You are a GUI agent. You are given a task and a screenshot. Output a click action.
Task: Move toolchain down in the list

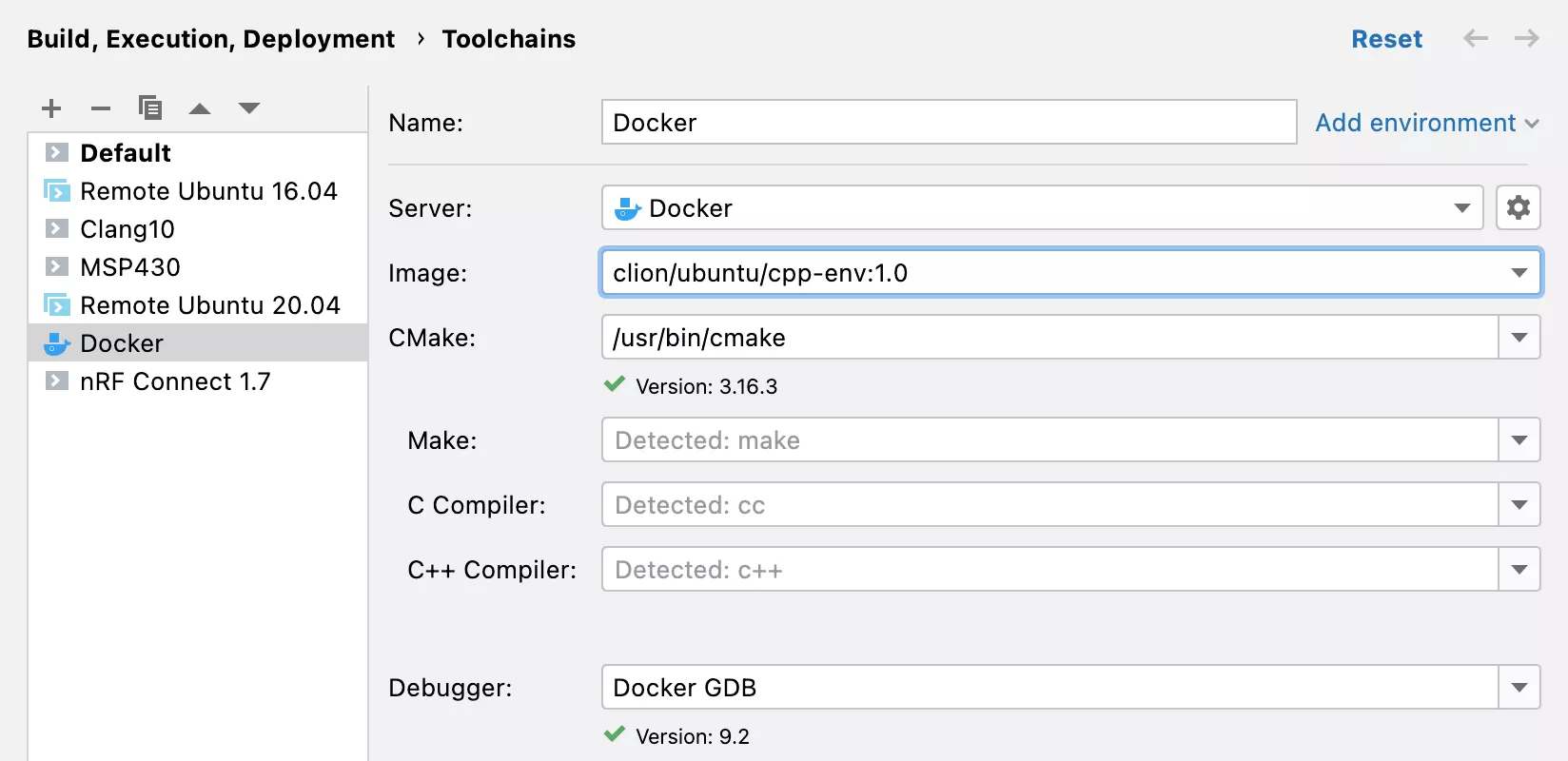point(249,108)
